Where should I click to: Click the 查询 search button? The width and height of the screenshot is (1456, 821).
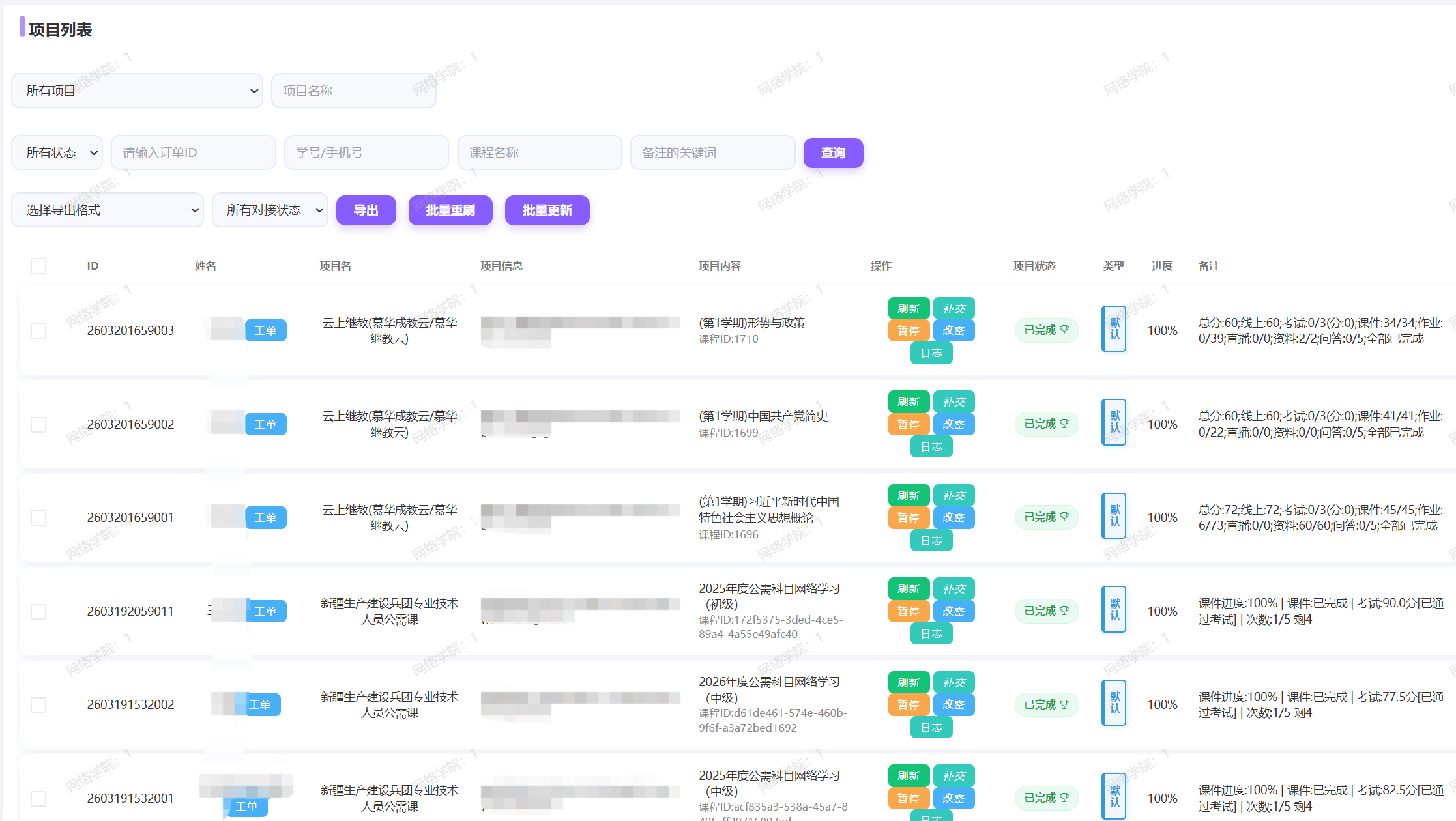click(833, 152)
